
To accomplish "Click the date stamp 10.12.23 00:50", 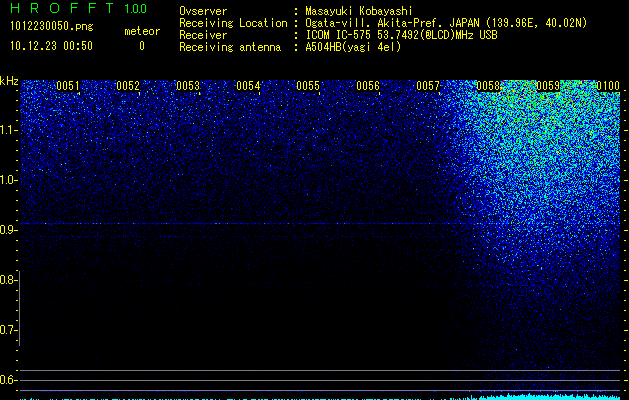I will pos(51,46).
